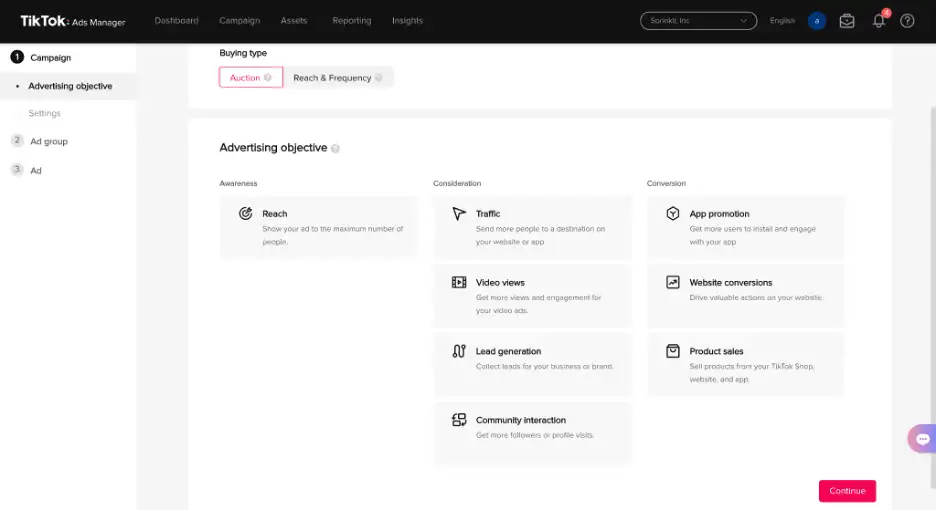Viewport: 936px width, 510px height.
Task: Click the red notification count badge
Action: 886,13
